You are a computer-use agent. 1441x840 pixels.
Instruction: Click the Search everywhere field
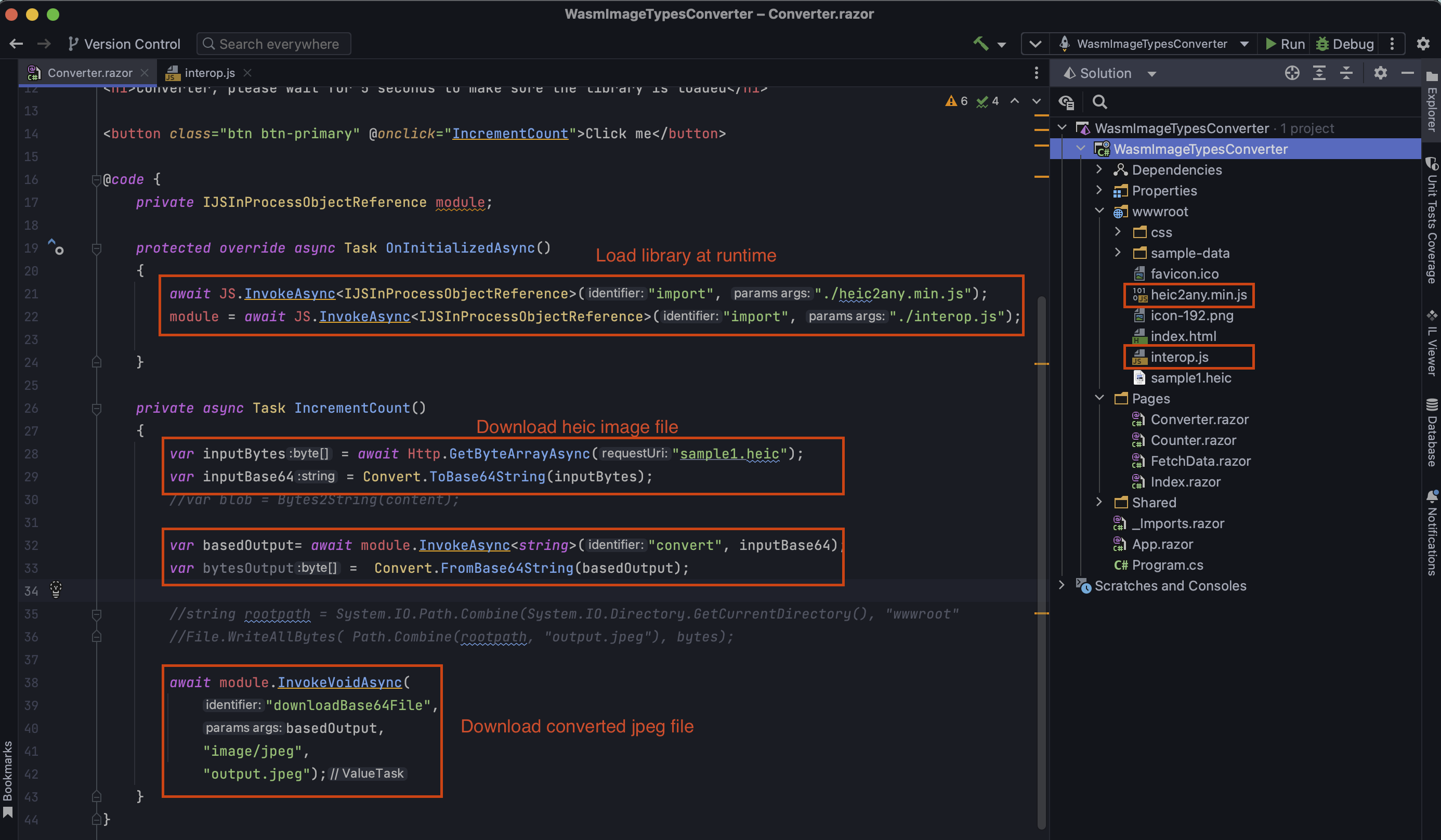click(274, 44)
